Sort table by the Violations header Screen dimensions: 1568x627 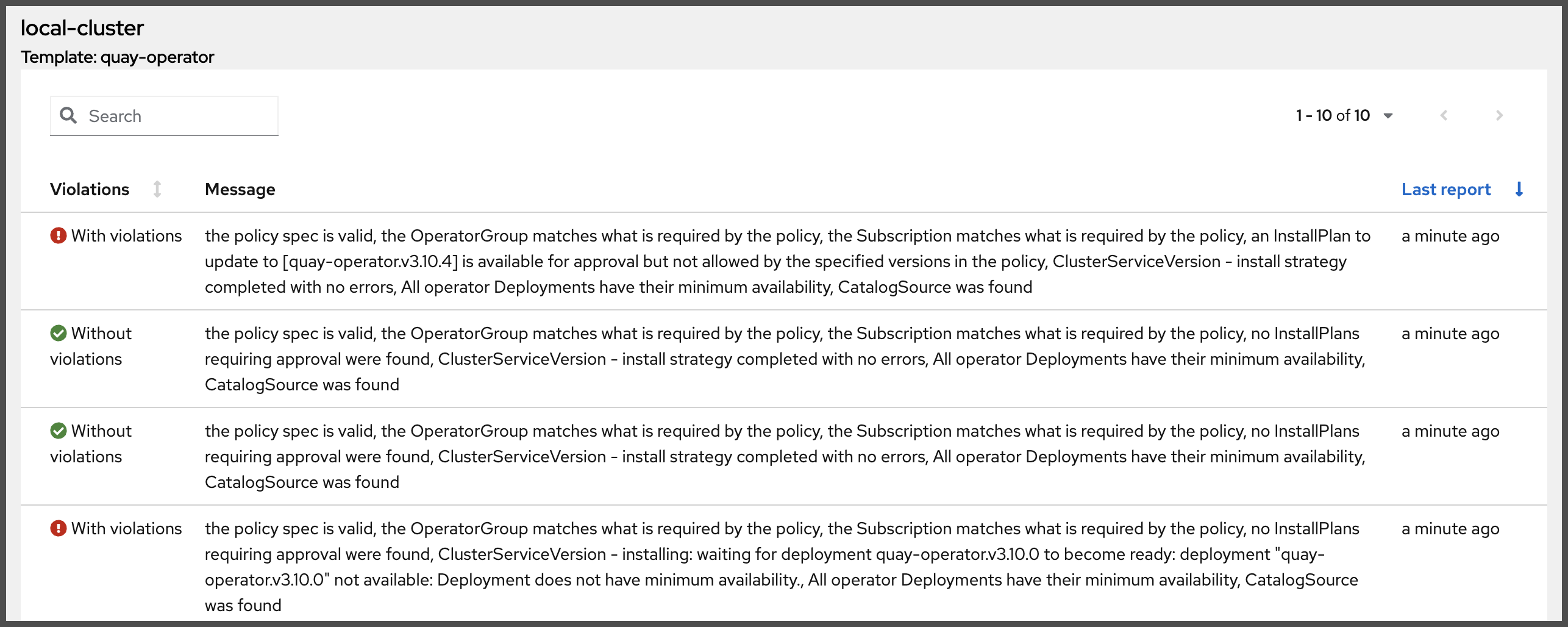[90, 190]
